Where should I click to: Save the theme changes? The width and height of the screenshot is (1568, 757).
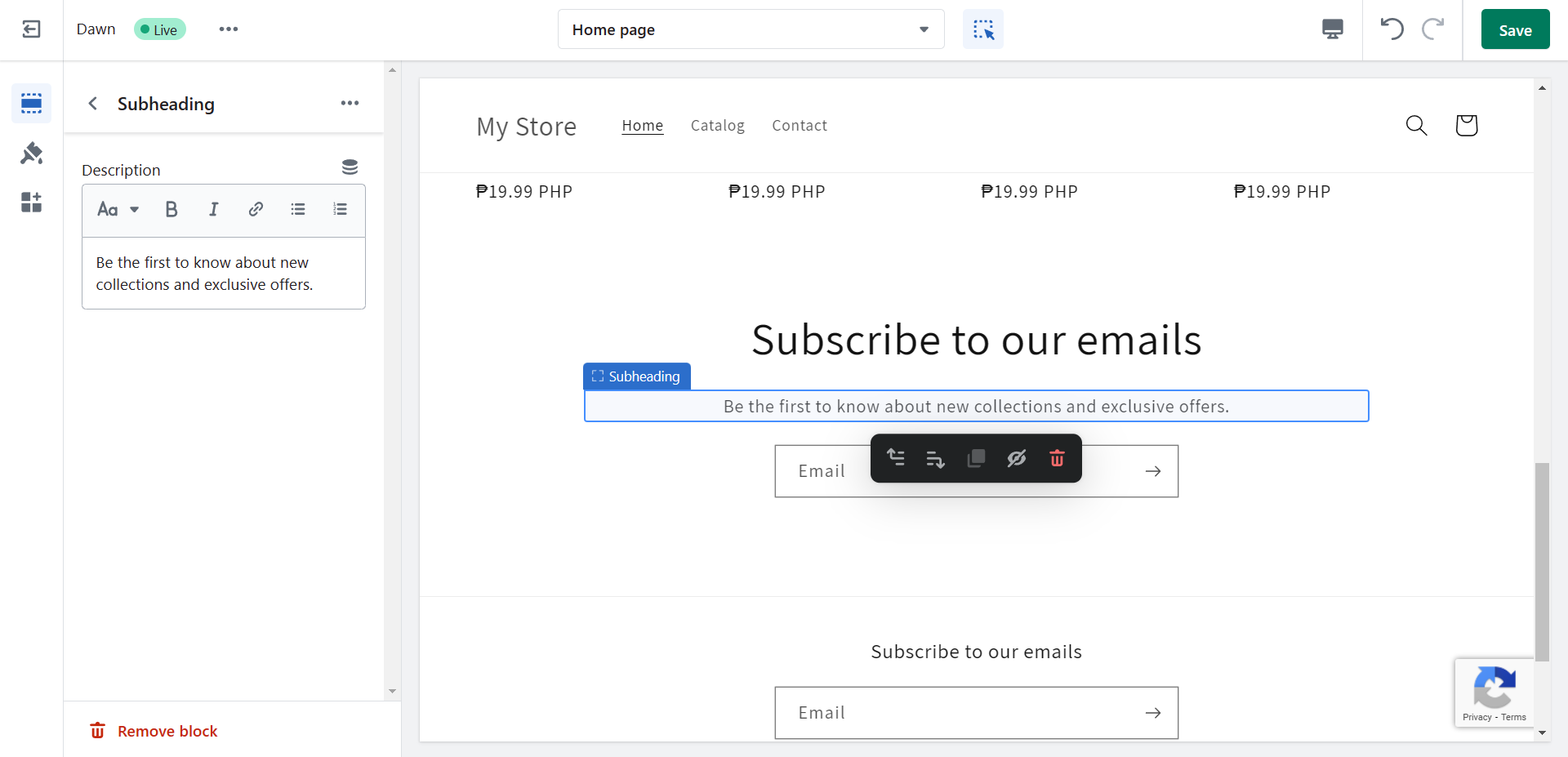[1516, 29]
